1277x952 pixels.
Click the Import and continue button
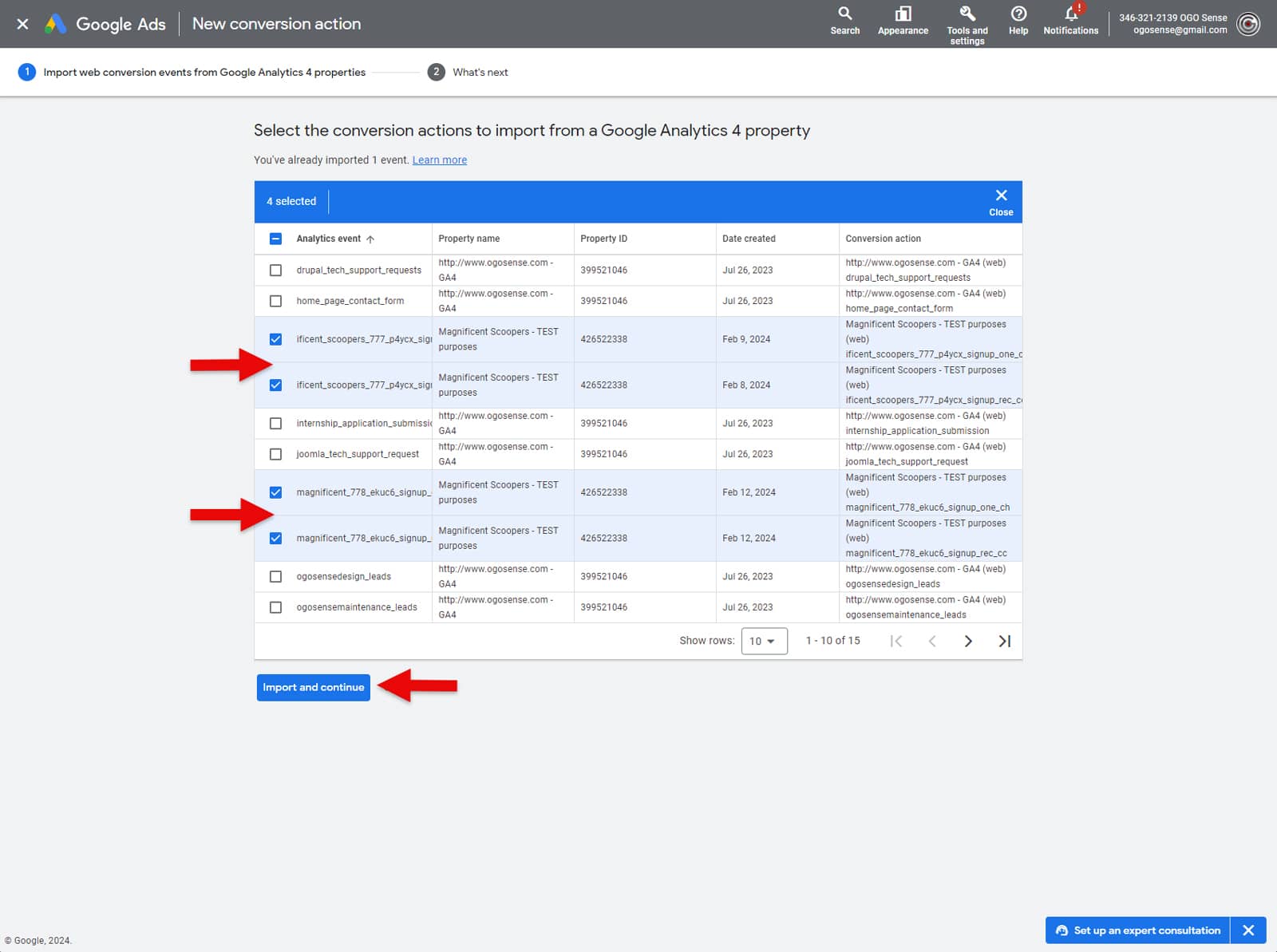point(313,687)
